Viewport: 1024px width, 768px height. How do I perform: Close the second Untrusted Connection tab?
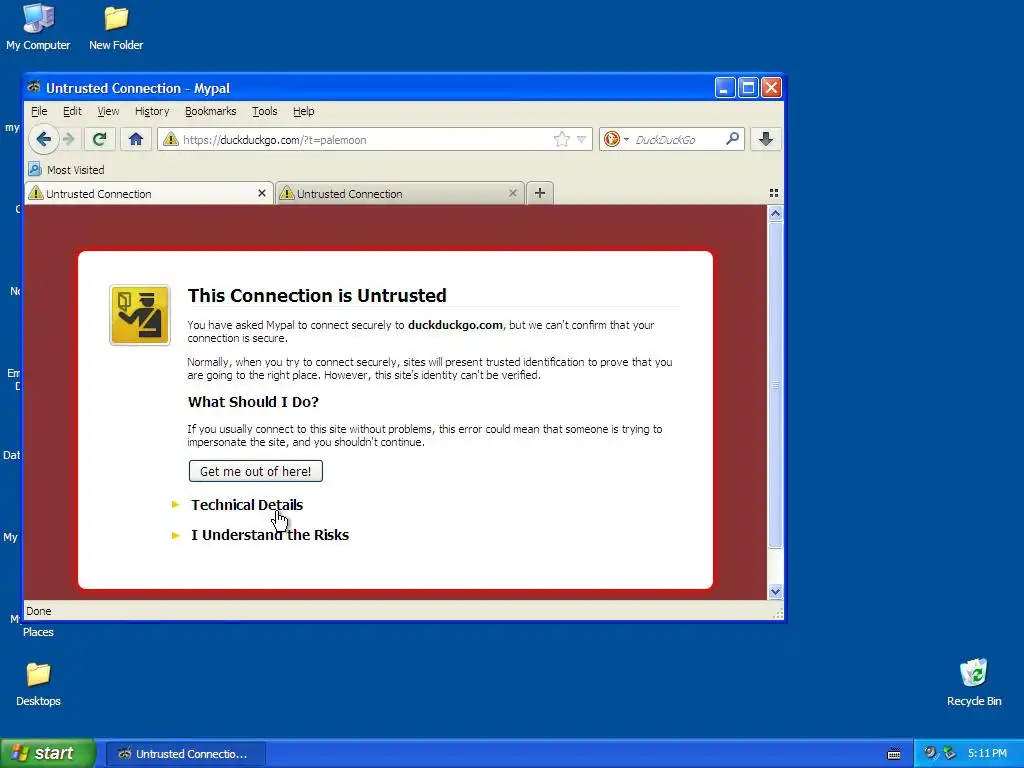[x=513, y=193]
